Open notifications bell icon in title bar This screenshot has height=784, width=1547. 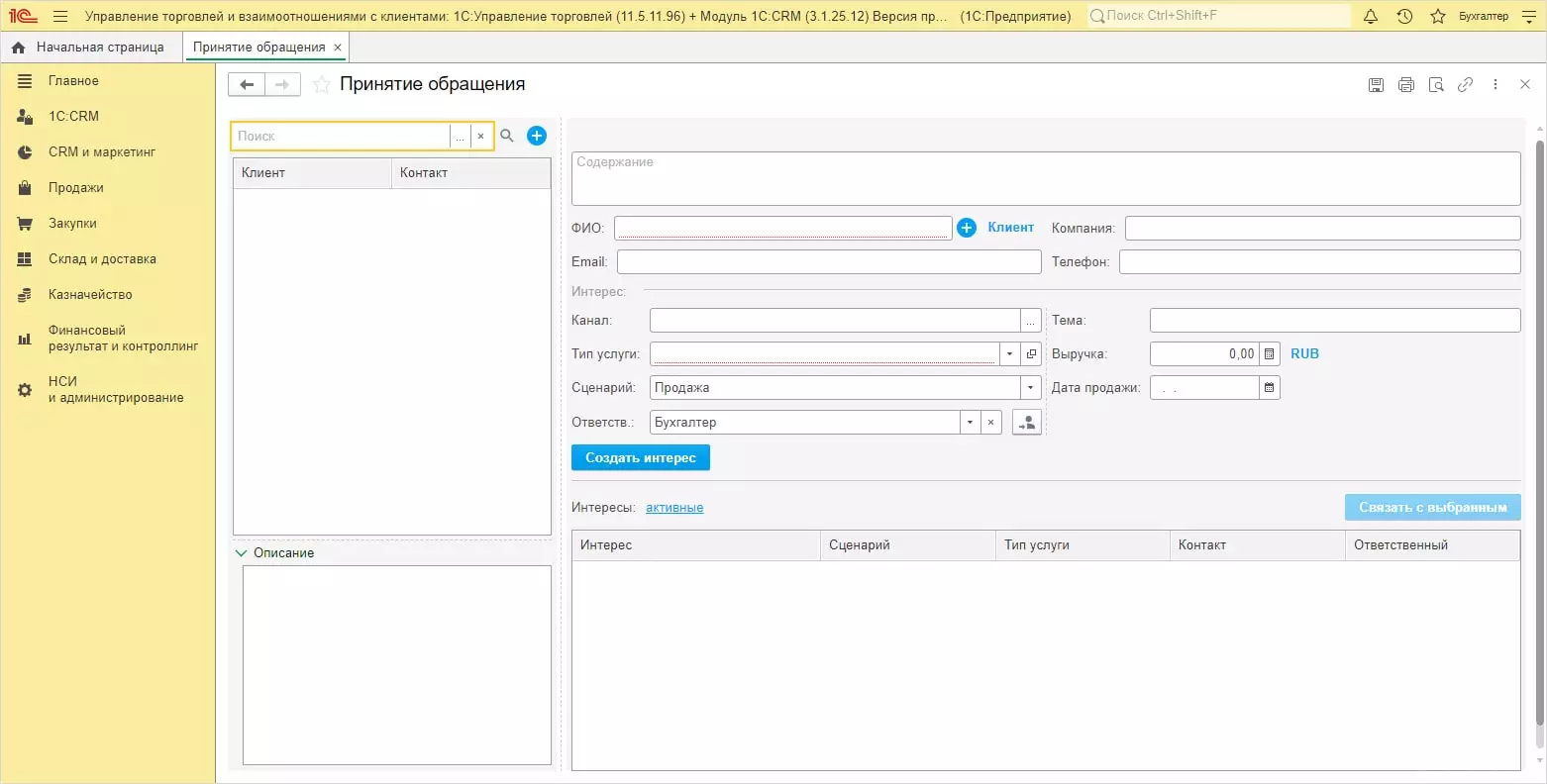coord(1371,16)
